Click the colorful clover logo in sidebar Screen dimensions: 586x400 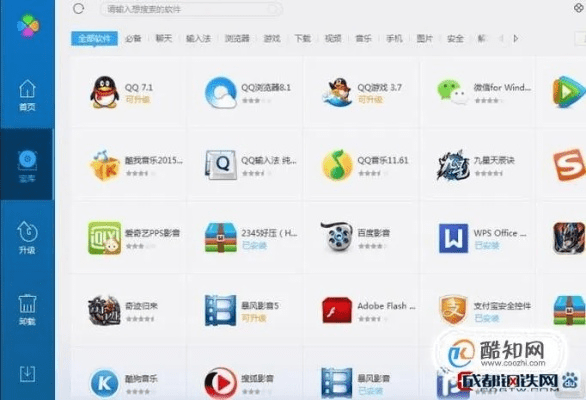28,25
